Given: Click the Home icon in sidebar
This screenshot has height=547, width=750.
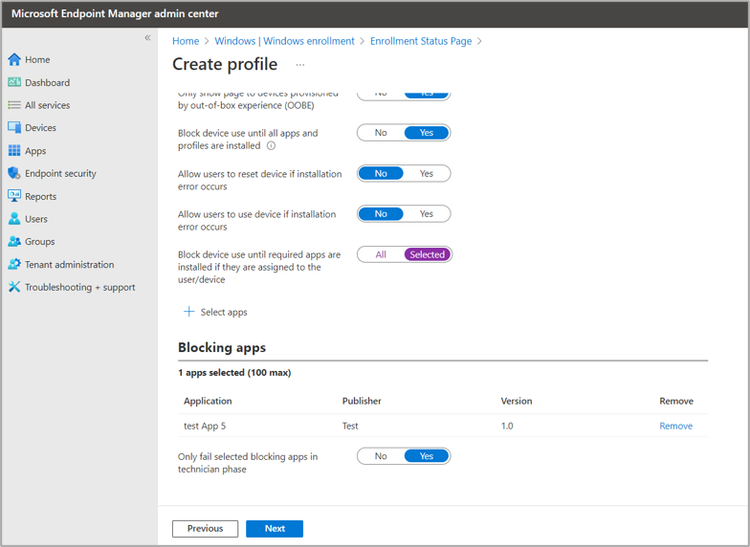Looking at the screenshot, I should click(14, 60).
